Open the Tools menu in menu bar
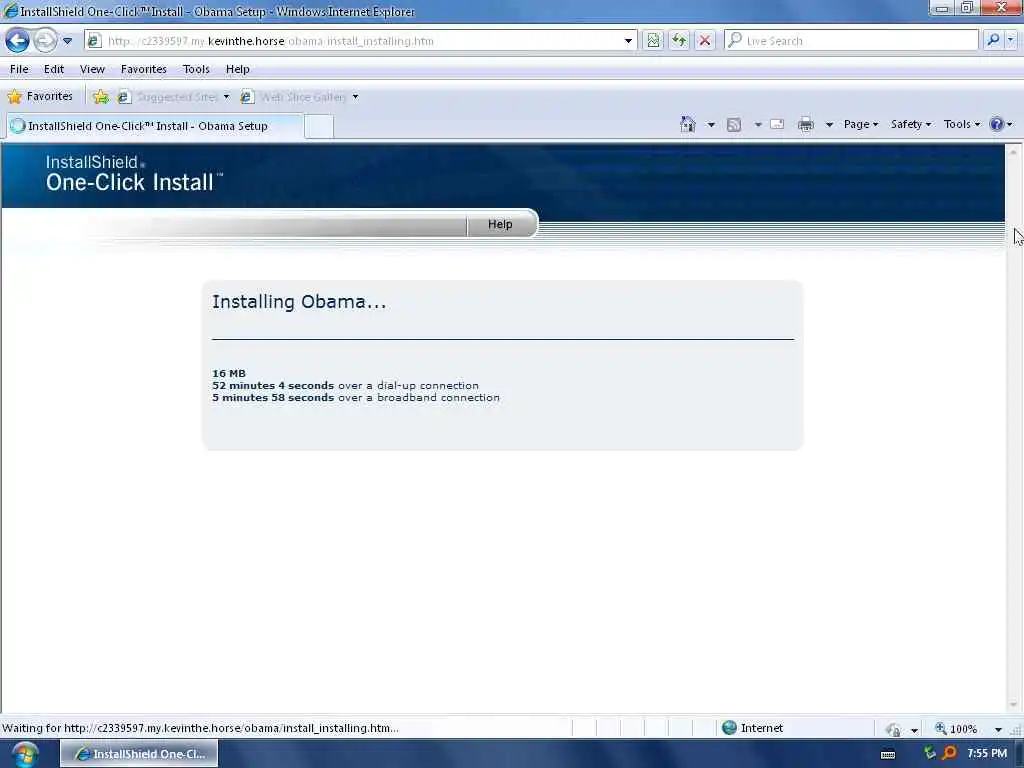The height and width of the screenshot is (768, 1024). click(196, 69)
